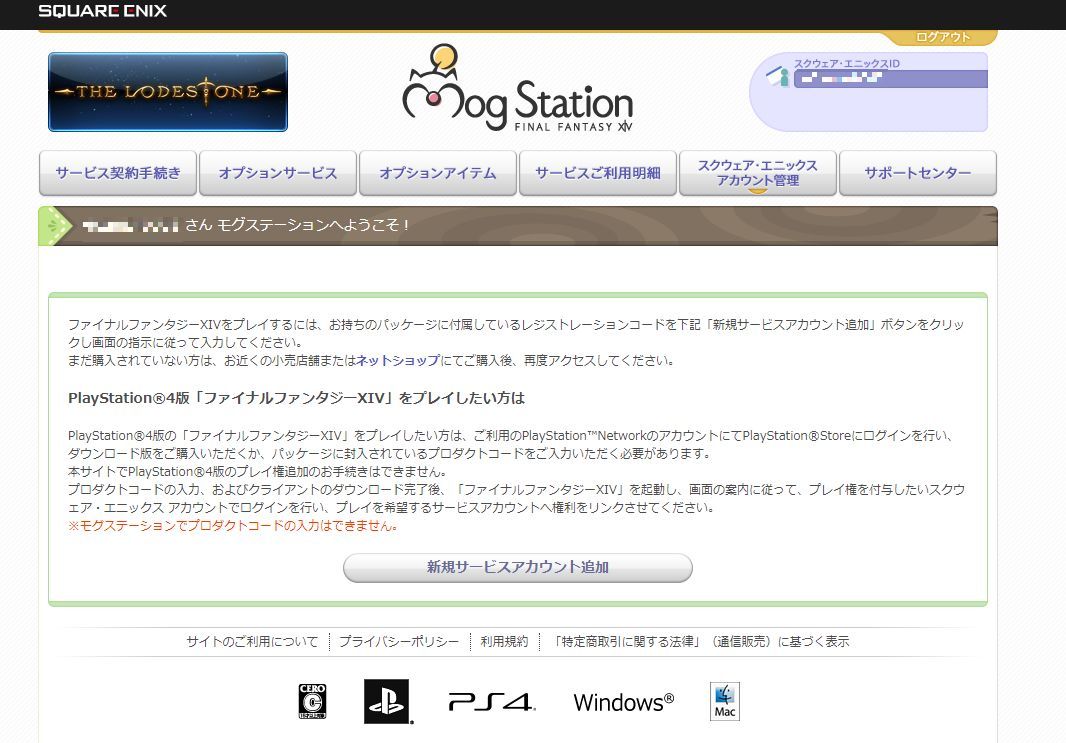This screenshot has height=743, width=1066.
Task: Click the Mac Finder icon
Action: pyautogui.click(x=725, y=702)
